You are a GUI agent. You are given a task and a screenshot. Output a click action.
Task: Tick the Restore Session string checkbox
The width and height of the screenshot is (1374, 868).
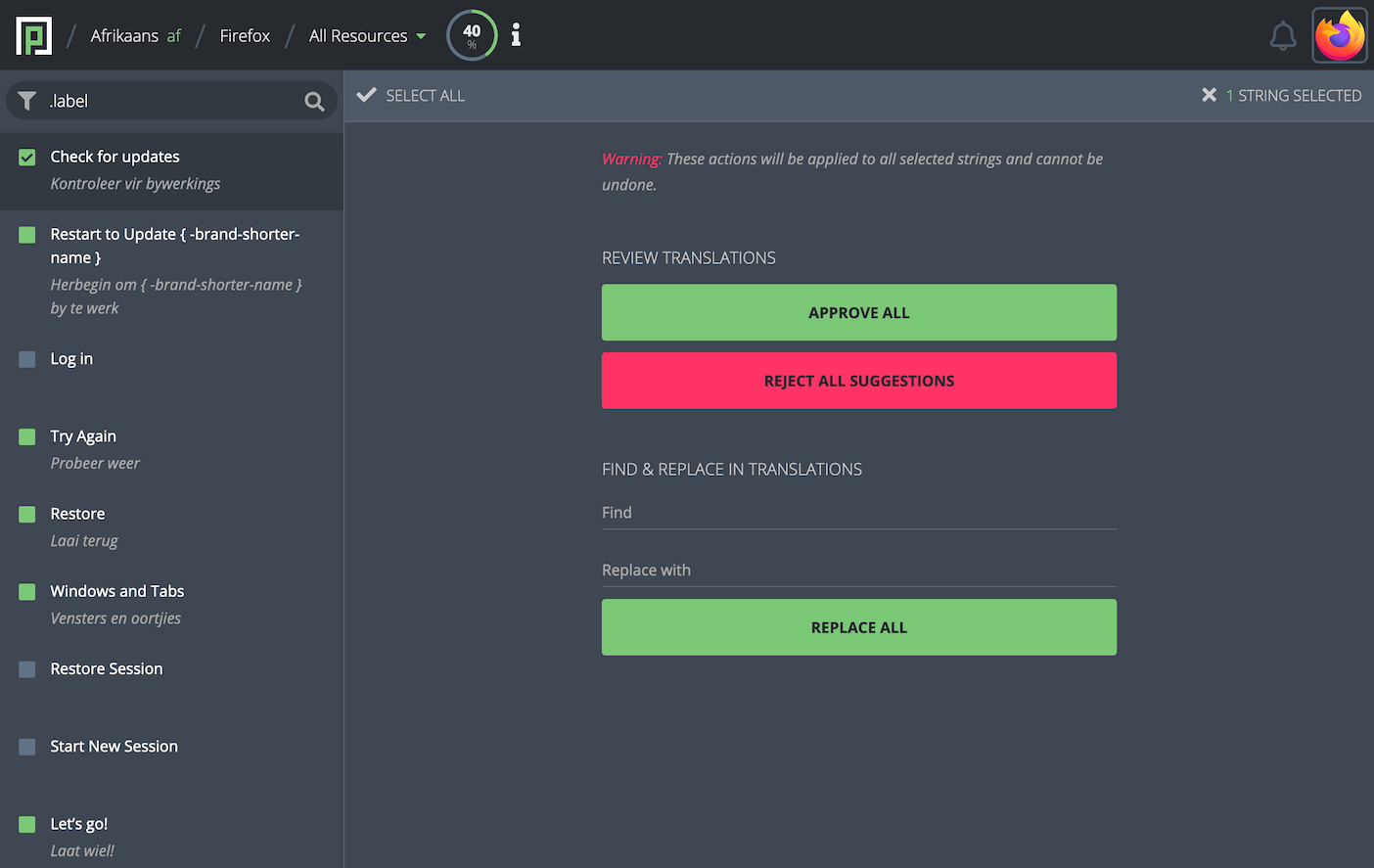(x=27, y=669)
